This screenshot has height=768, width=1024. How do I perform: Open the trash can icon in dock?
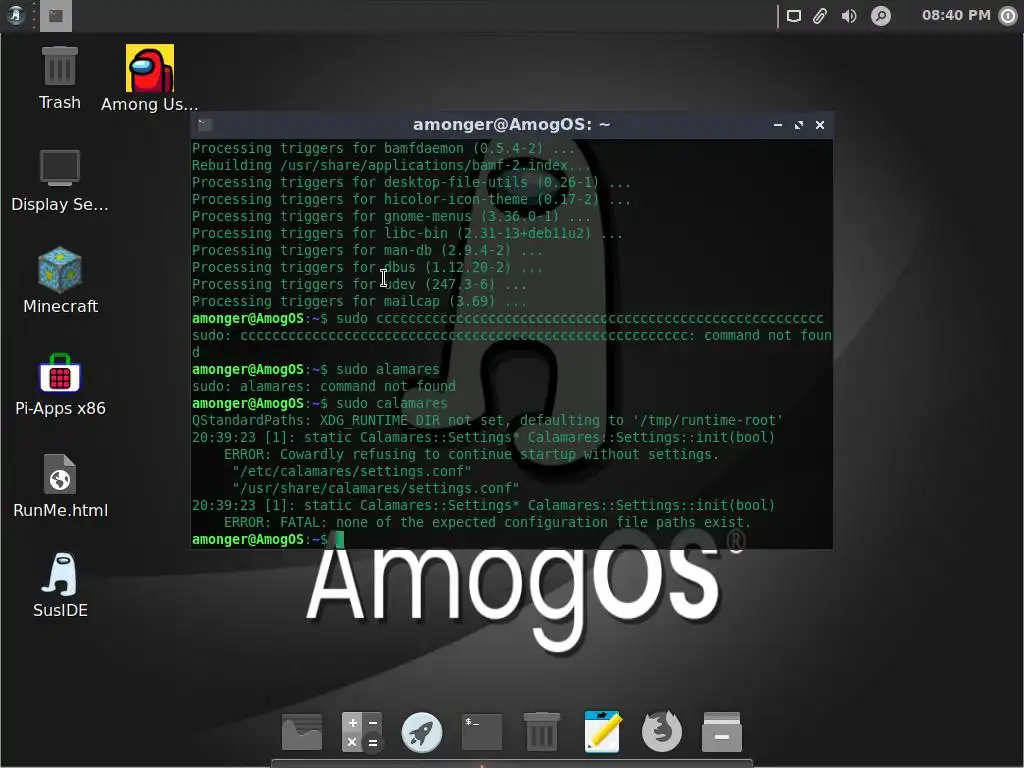(541, 731)
